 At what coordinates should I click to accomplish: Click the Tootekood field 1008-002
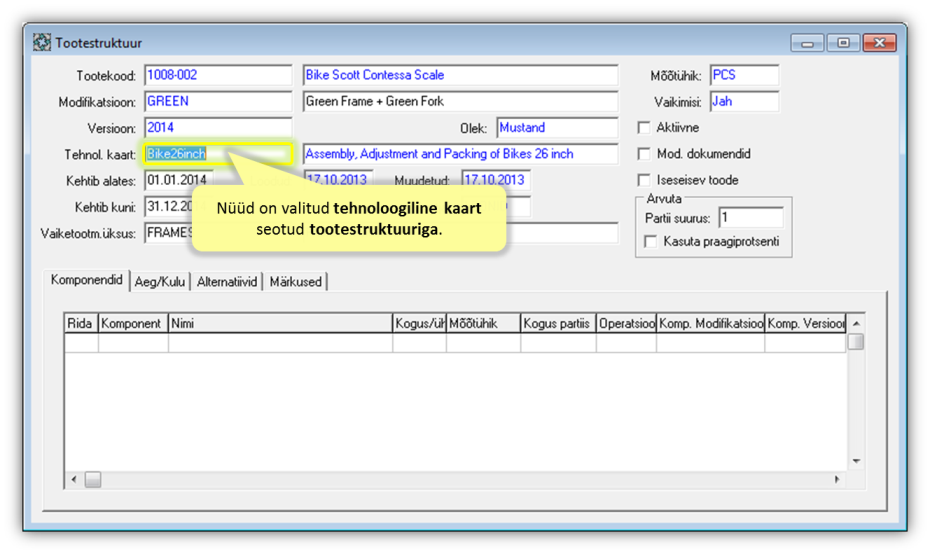point(218,75)
